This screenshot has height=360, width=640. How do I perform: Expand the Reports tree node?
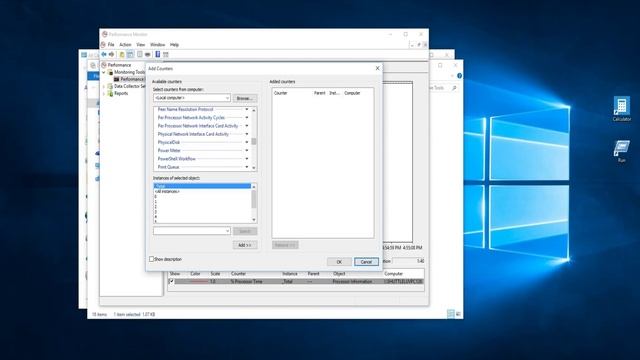point(104,93)
